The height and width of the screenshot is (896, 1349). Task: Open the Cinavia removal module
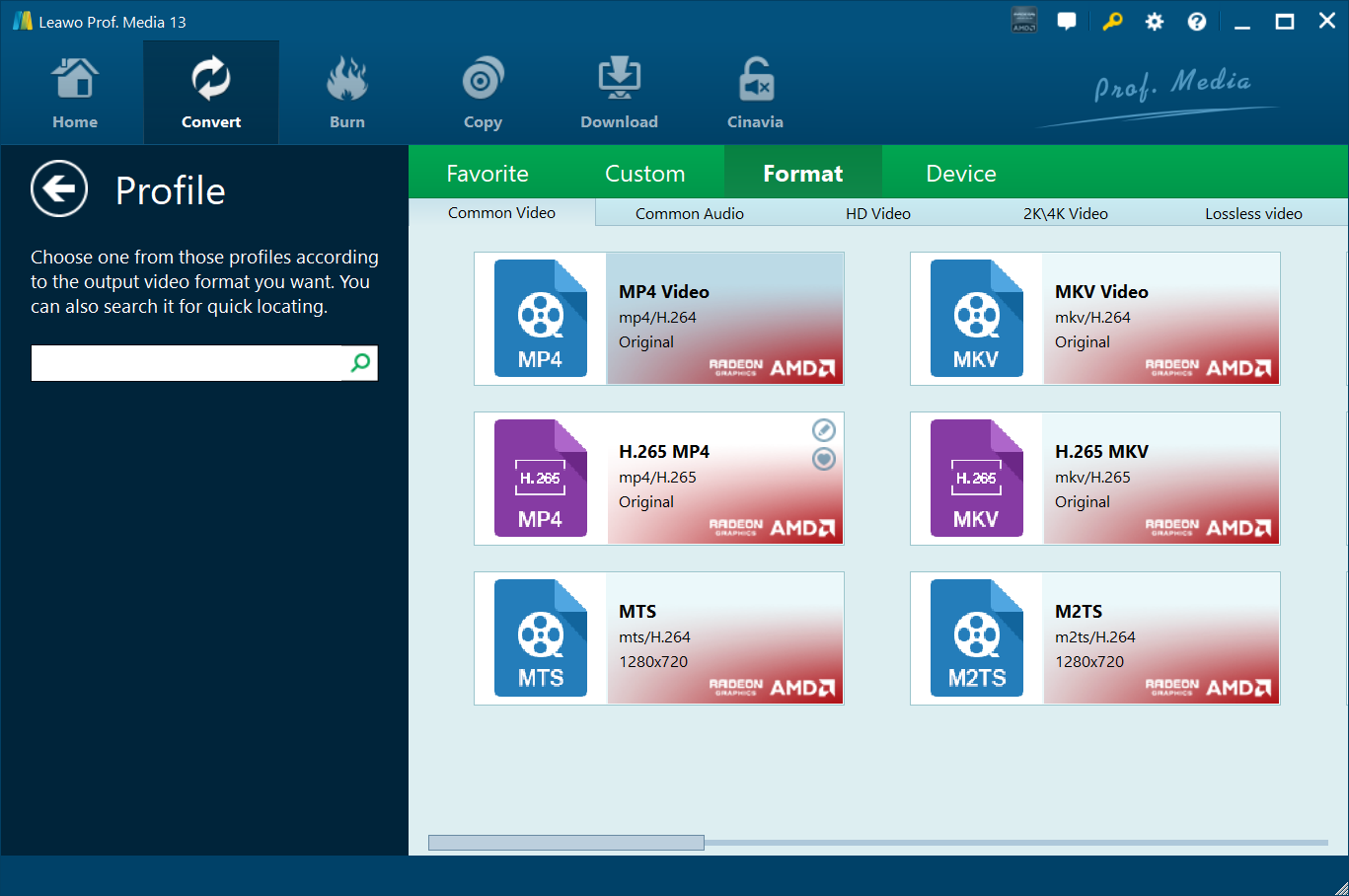click(755, 94)
